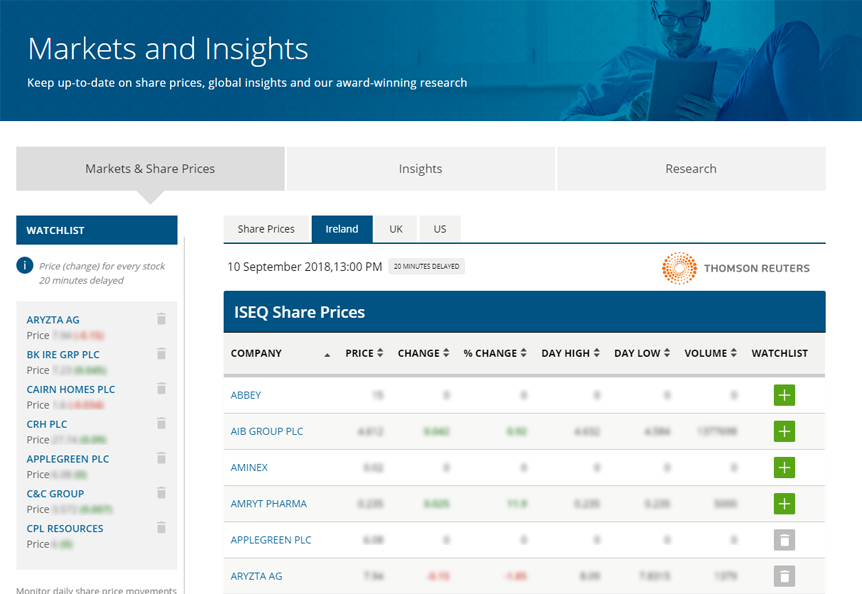Click the trash button in APPLEGREEN PLC table row
862x594 pixels.
coord(784,540)
